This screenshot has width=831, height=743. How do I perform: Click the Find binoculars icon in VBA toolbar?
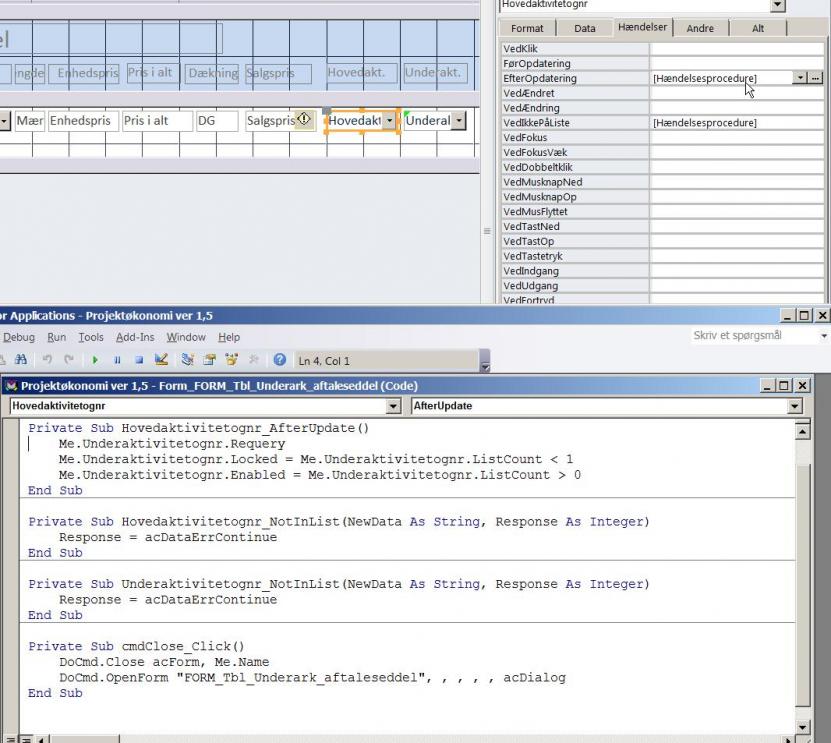point(20,360)
